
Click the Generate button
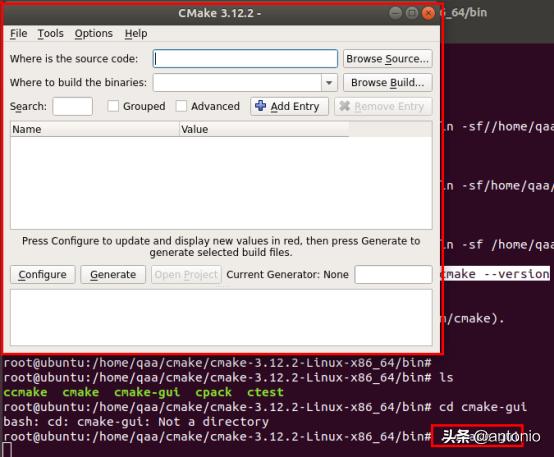[x=113, y=275]
